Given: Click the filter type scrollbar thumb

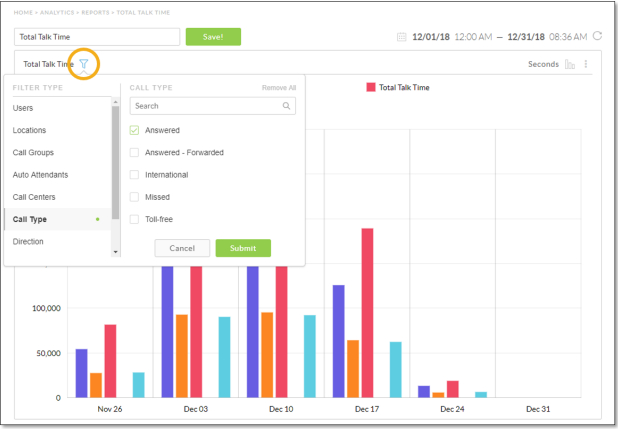Looking at the screenshot, I should [115, 162].
